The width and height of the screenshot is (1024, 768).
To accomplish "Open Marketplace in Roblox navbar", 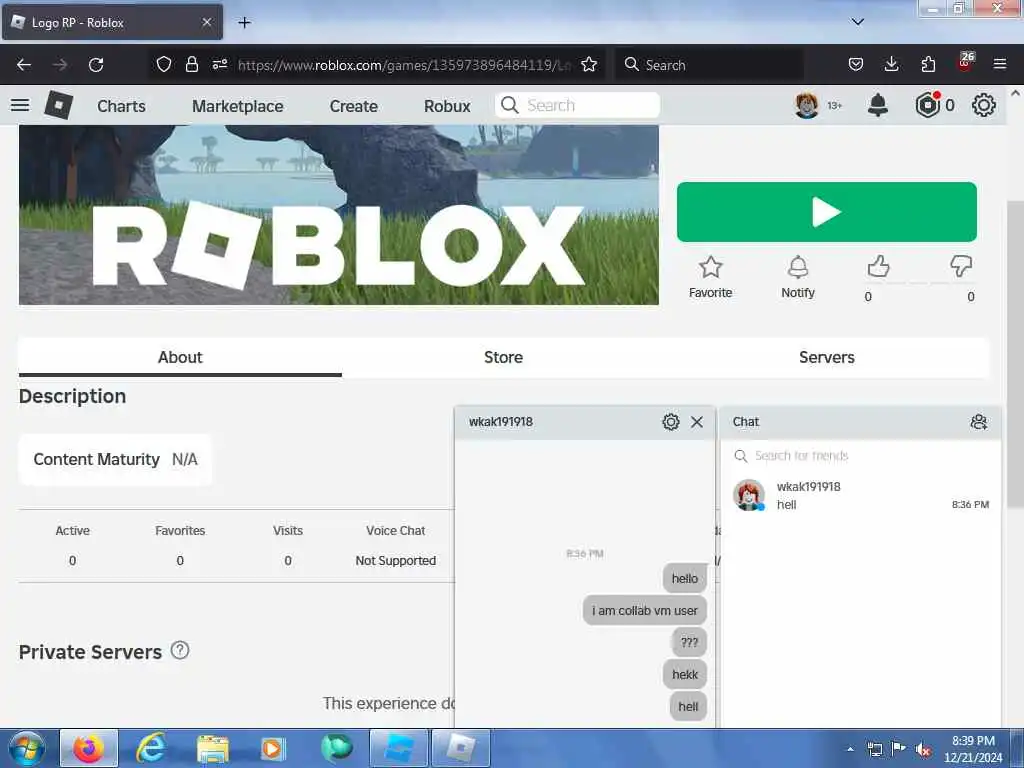I will point(238,106).
